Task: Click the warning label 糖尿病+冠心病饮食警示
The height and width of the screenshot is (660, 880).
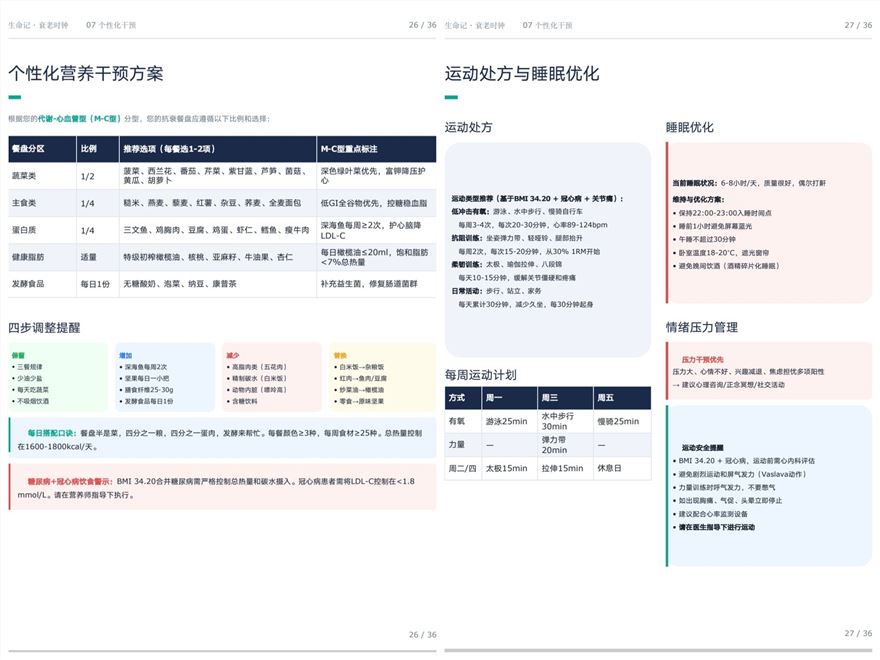Action: [x=68, y=481]
